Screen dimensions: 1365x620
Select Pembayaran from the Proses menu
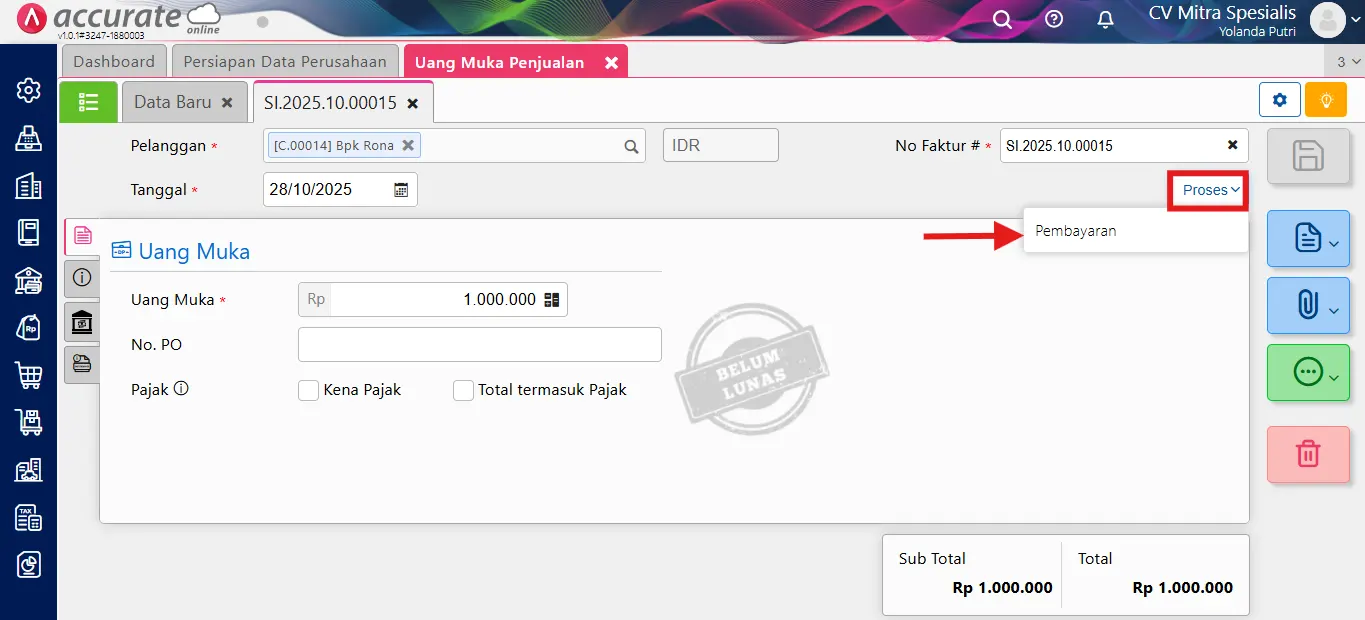click(x=1076, y=230)
